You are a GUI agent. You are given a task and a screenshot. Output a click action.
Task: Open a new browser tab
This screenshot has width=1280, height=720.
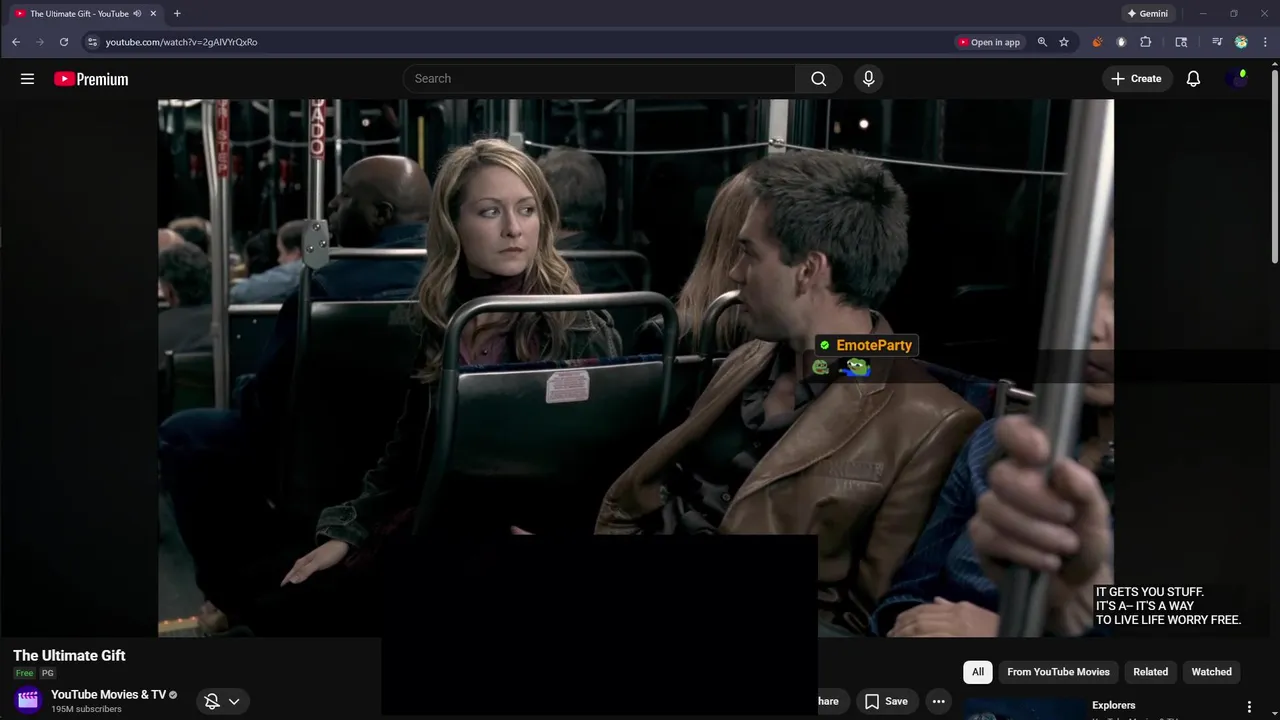coord(177,14)
